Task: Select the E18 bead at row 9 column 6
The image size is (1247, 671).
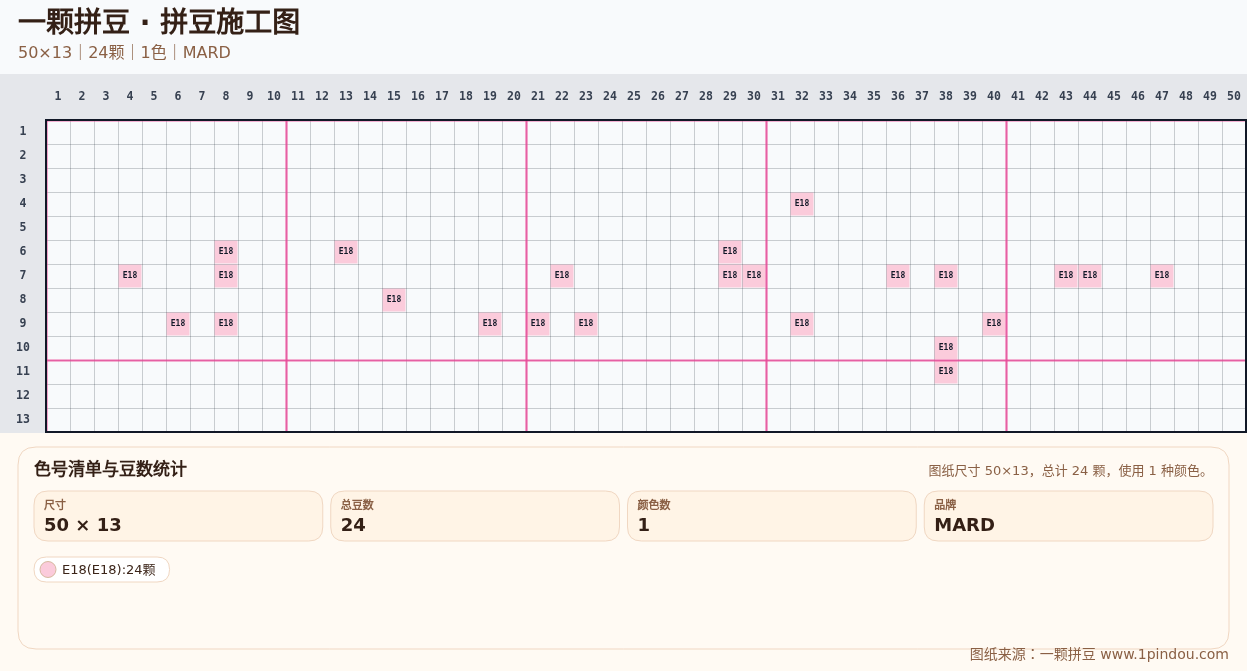Action: click(178, 324)
